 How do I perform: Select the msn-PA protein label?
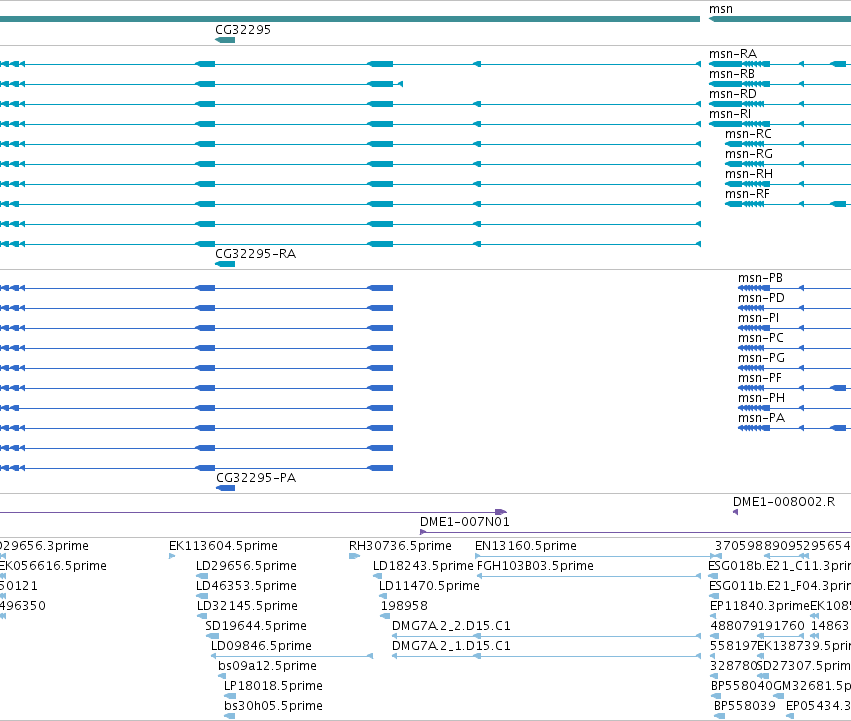(x=761, y=418)
